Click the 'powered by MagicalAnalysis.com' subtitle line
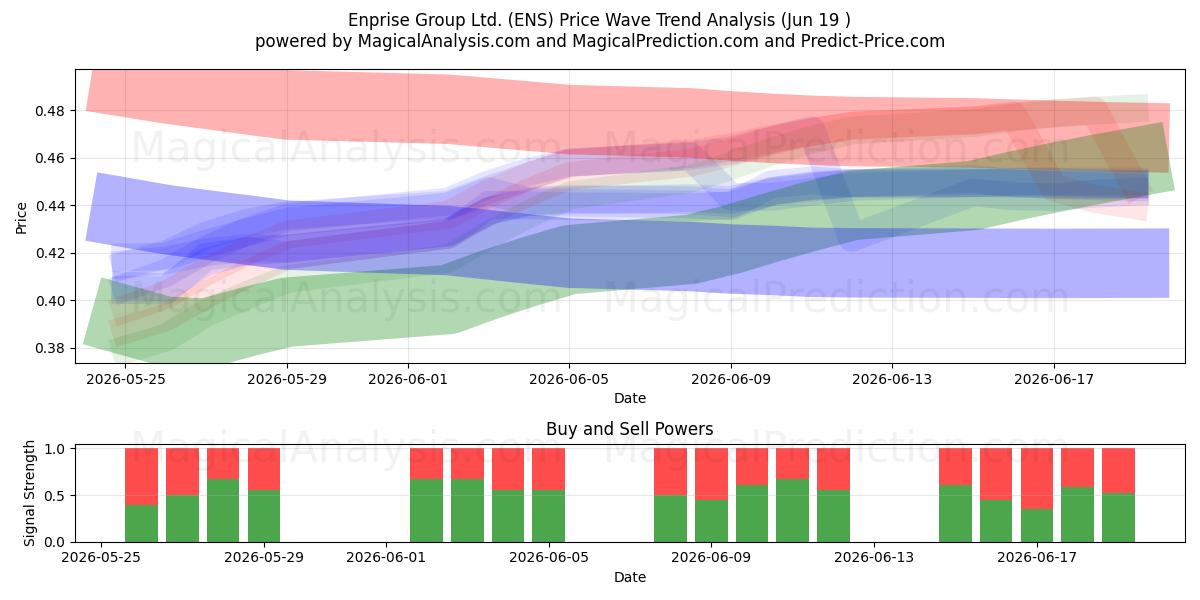 600,41
